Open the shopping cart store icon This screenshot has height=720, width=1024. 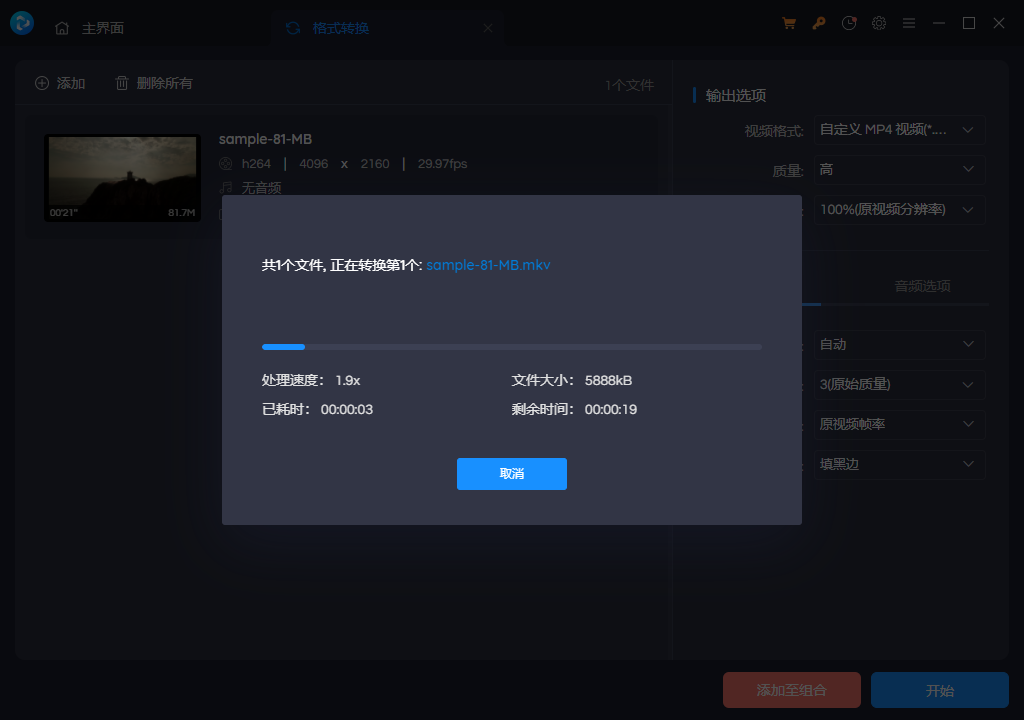[789, 22]
